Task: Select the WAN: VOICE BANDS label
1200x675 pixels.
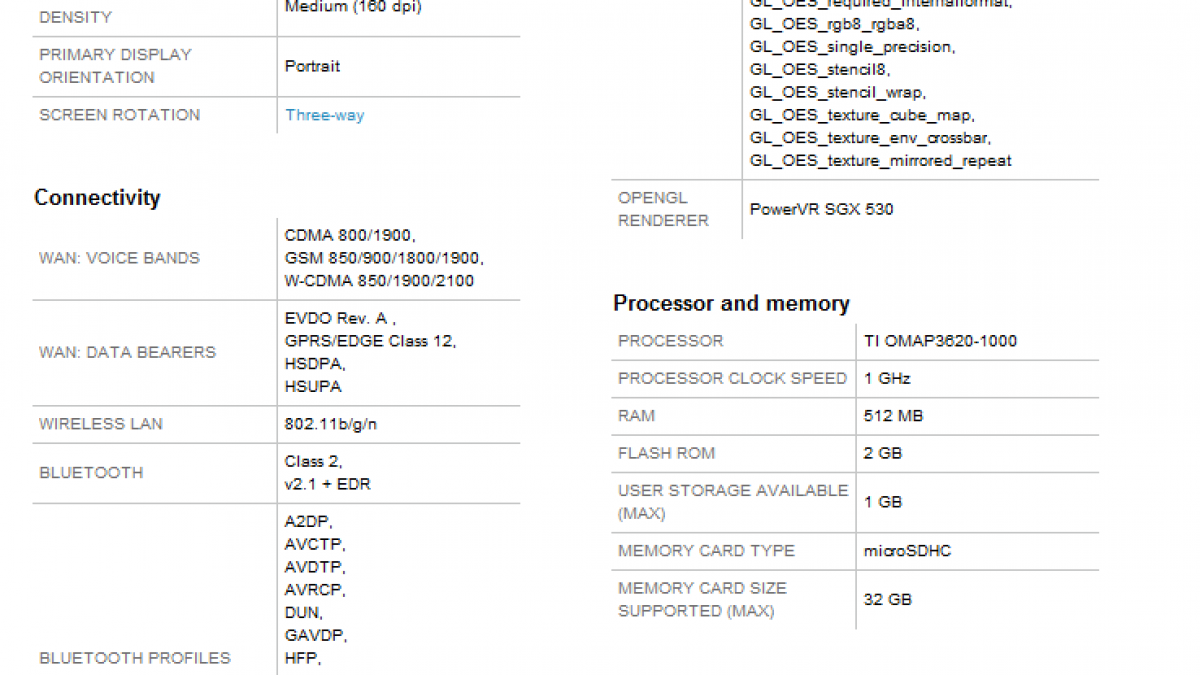Action: (x=119, y=258)
